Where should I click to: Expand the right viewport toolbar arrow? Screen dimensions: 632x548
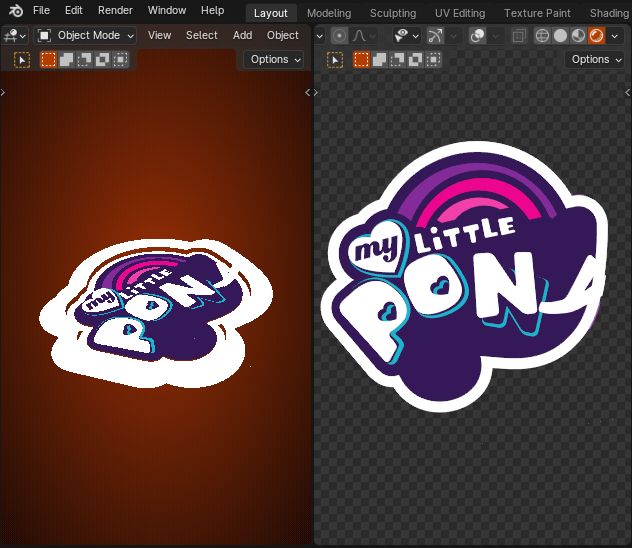(316, 93)
